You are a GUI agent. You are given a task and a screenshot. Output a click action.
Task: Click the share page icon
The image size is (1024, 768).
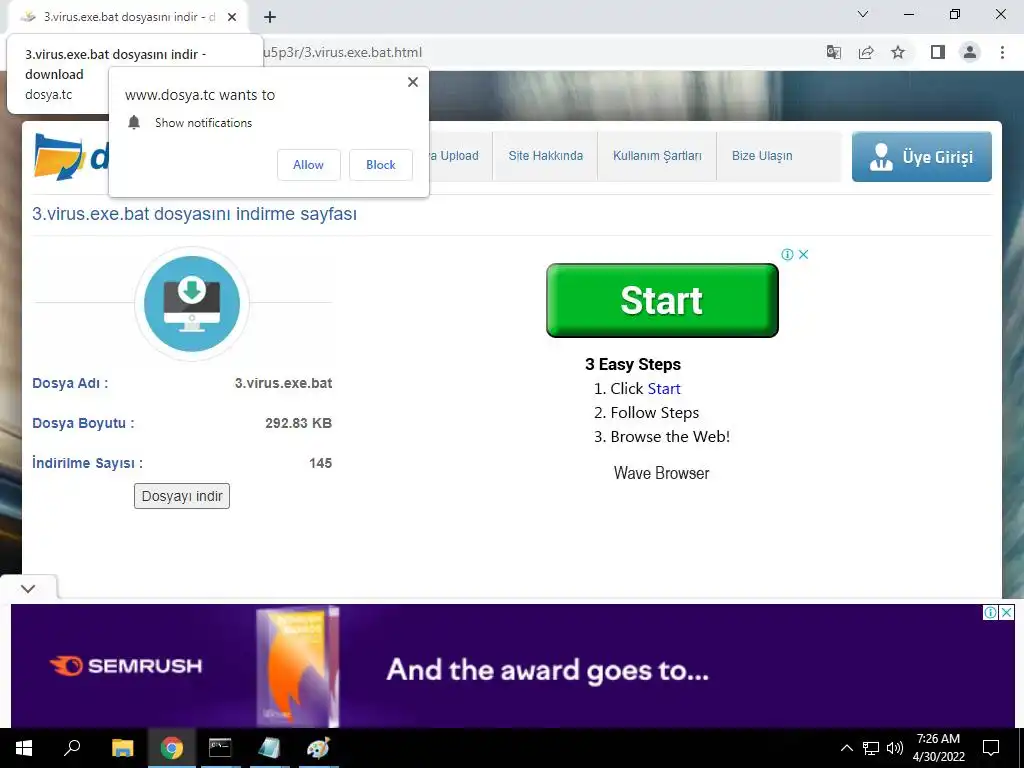[866, 52]
